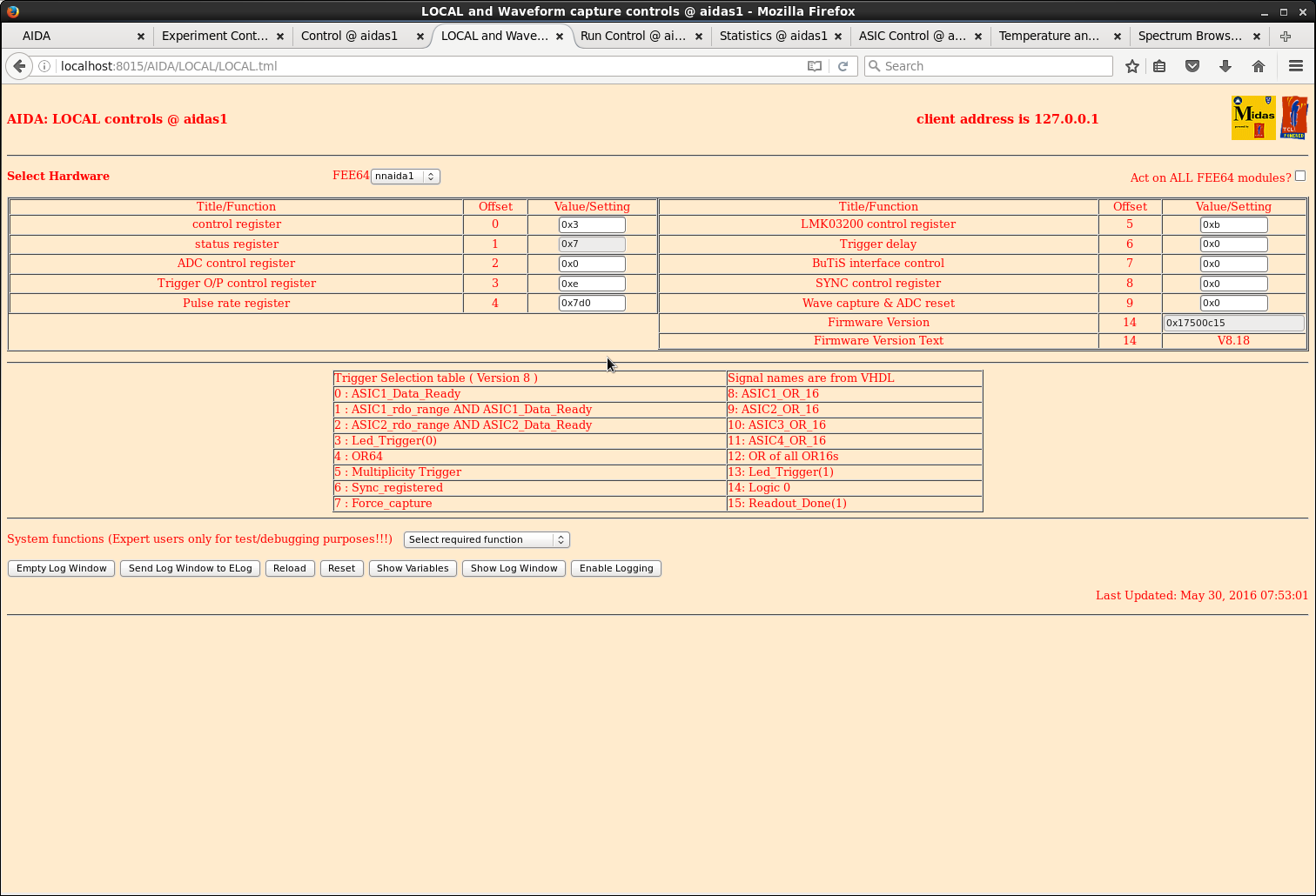Open the Pocket icon in toolbar
The height and width of the screenshot is (896, 1316).
[1192, 66]
